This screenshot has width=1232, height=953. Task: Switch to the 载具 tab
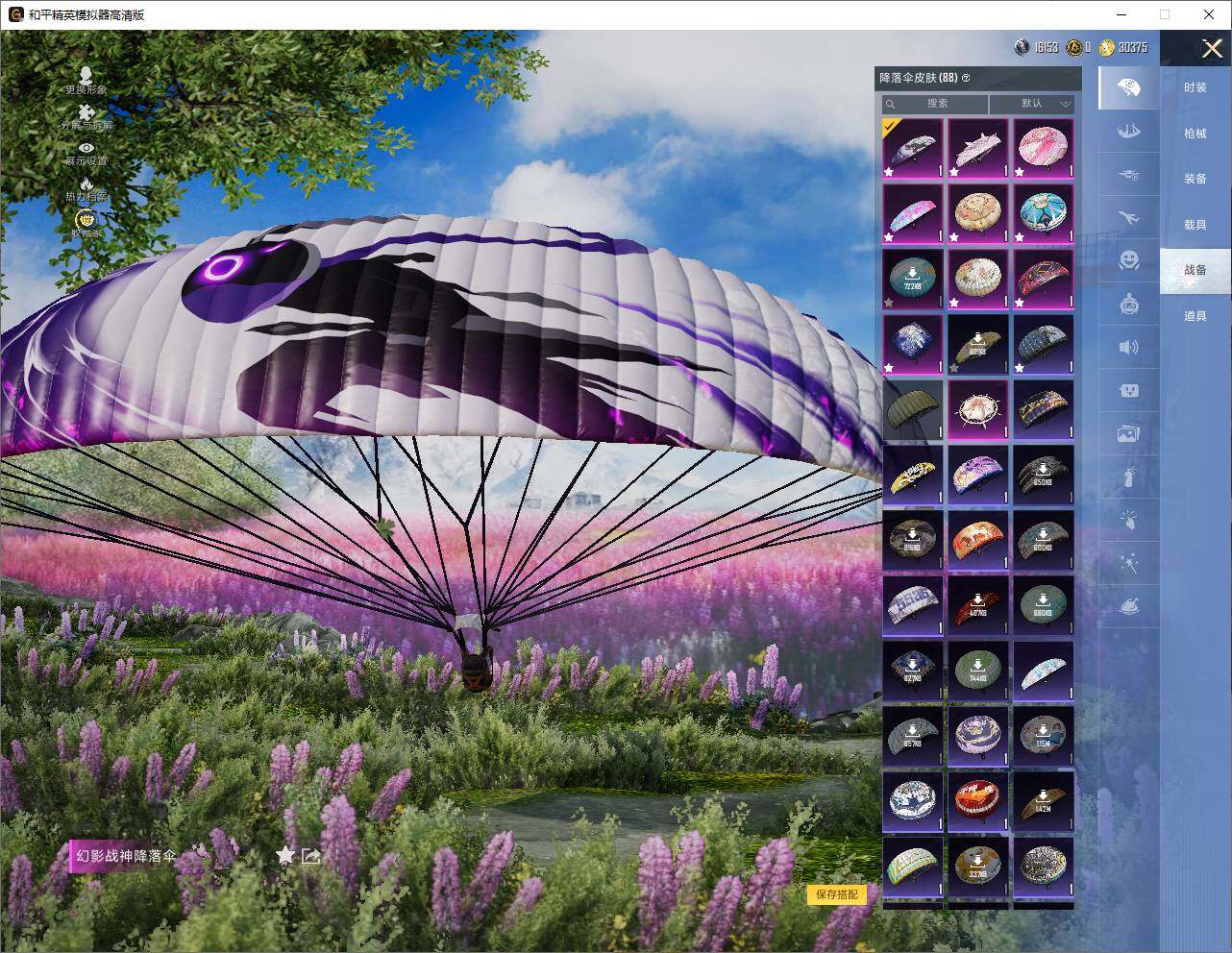(1195, 225)
